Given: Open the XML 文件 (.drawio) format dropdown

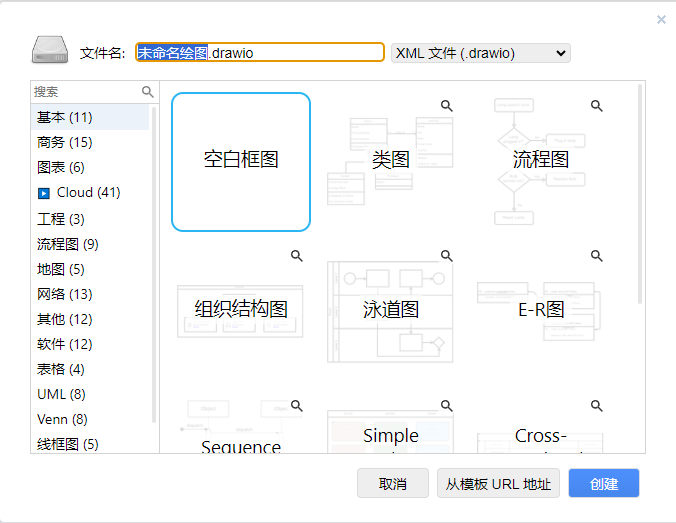Looking at the screenshot, I should tap(480, 53).
